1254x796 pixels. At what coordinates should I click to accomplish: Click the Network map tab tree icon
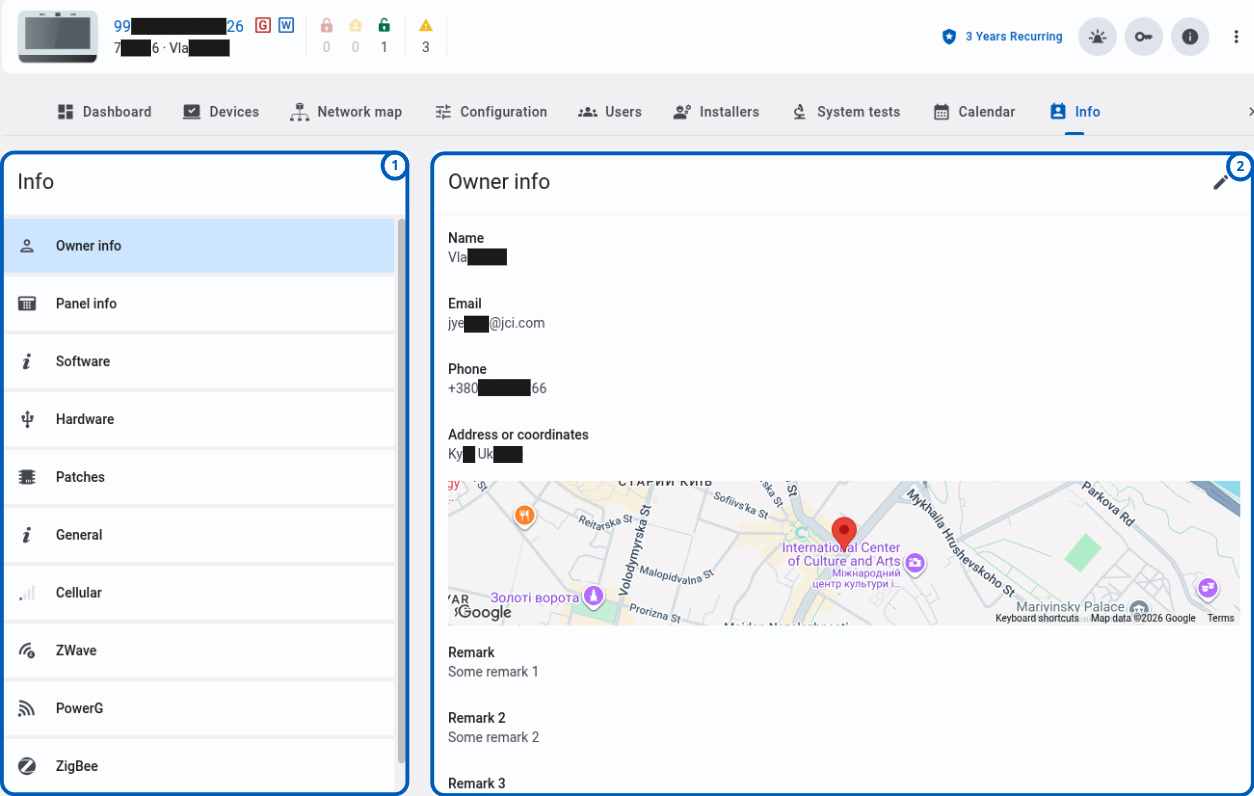pos(299,112)
